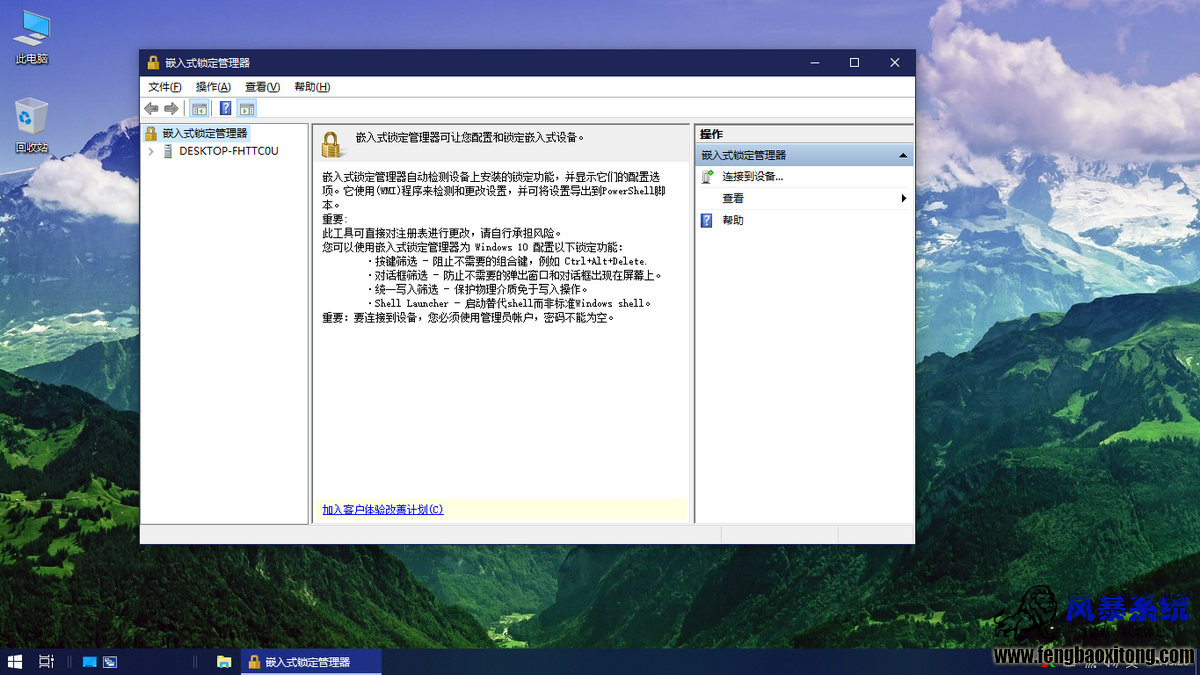The width and height of the screenshot is (1200, 675).
Task: Open the Windows Start button
Action: pos(15,661)
